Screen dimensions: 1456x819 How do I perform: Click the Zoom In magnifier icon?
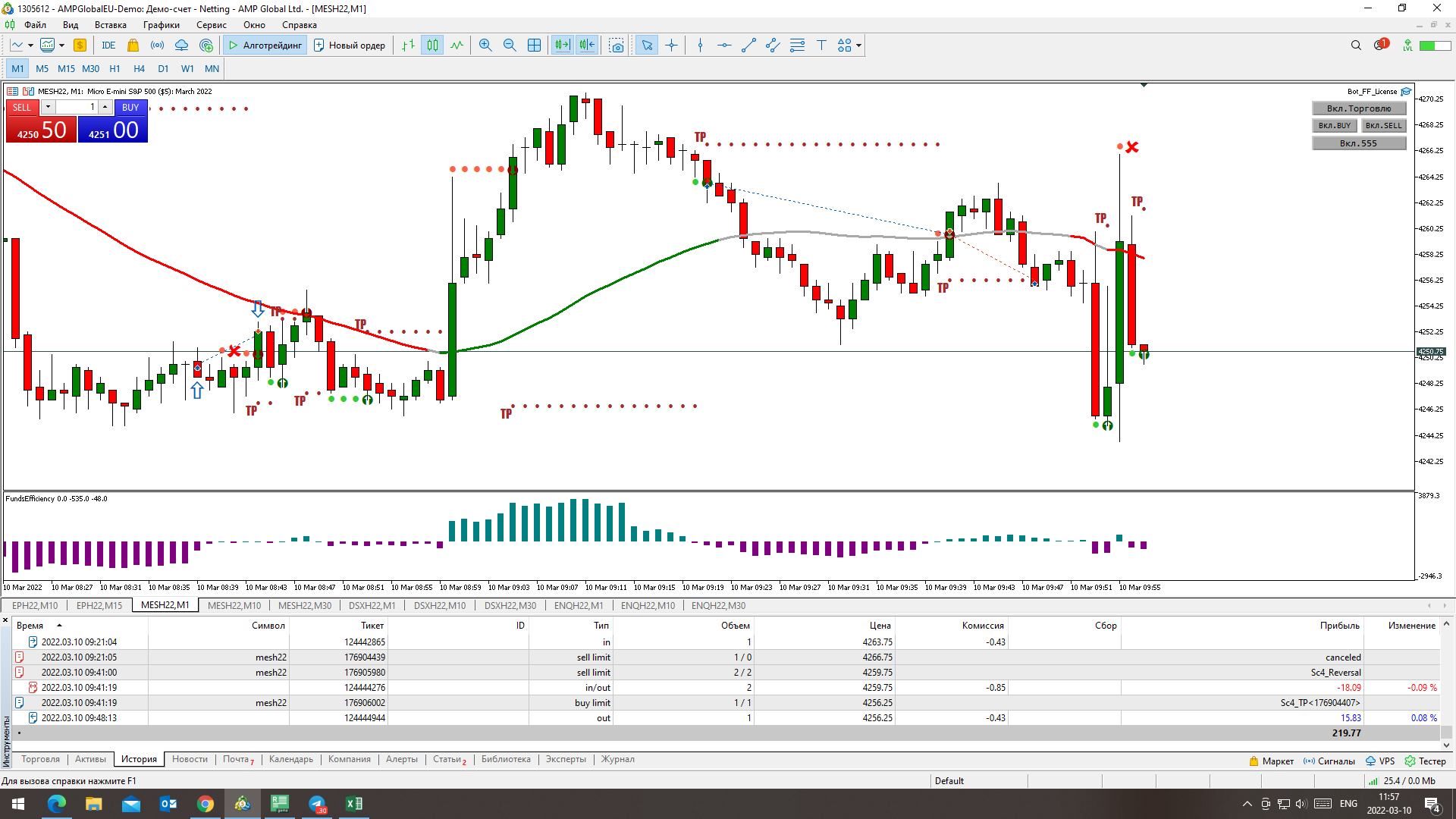click(x=485, y=45)
